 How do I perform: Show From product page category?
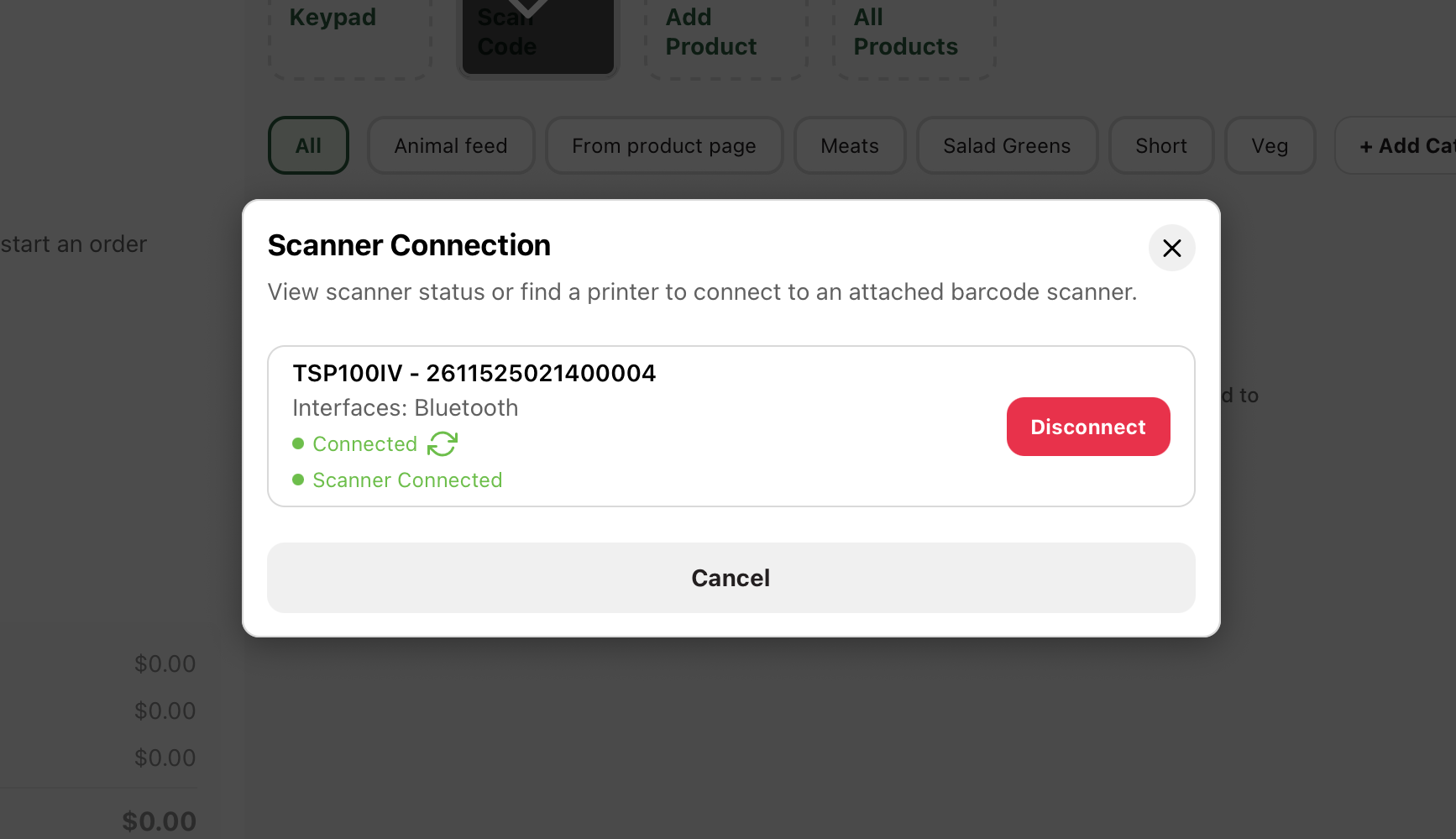(x=663, y=145)
